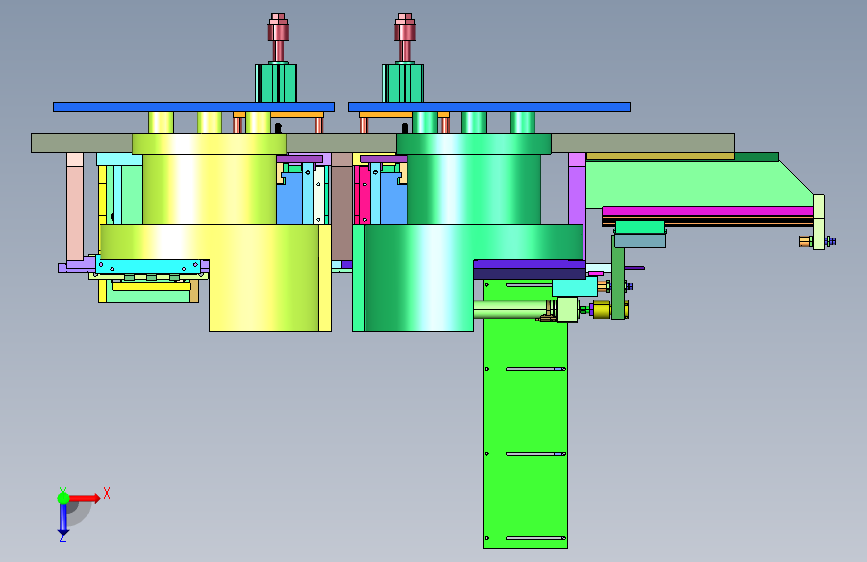Select the purple vertical post beside chute
The width and height of the screenshot is (867, 562).
click(x=577, y=205)
